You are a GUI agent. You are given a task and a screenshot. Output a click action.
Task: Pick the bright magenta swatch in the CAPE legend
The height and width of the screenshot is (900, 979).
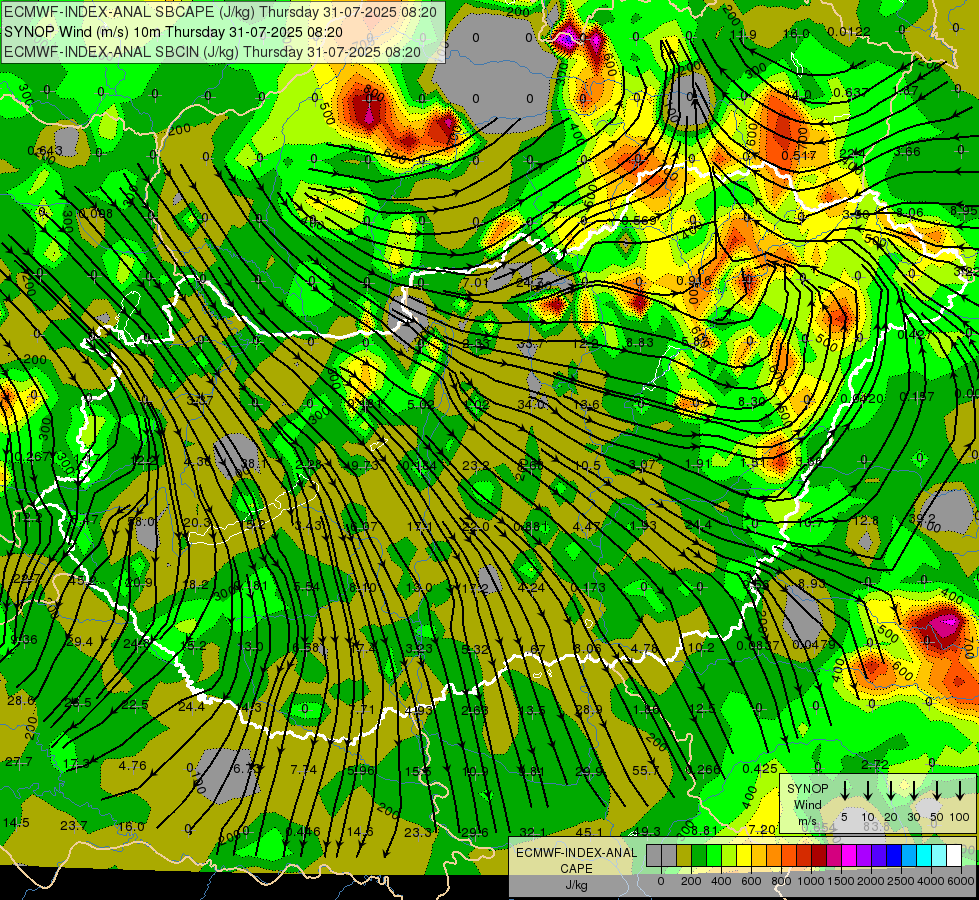849,856
